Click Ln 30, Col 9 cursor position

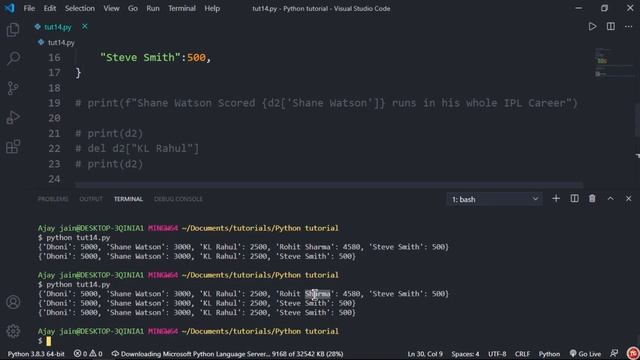coord(424,354)
